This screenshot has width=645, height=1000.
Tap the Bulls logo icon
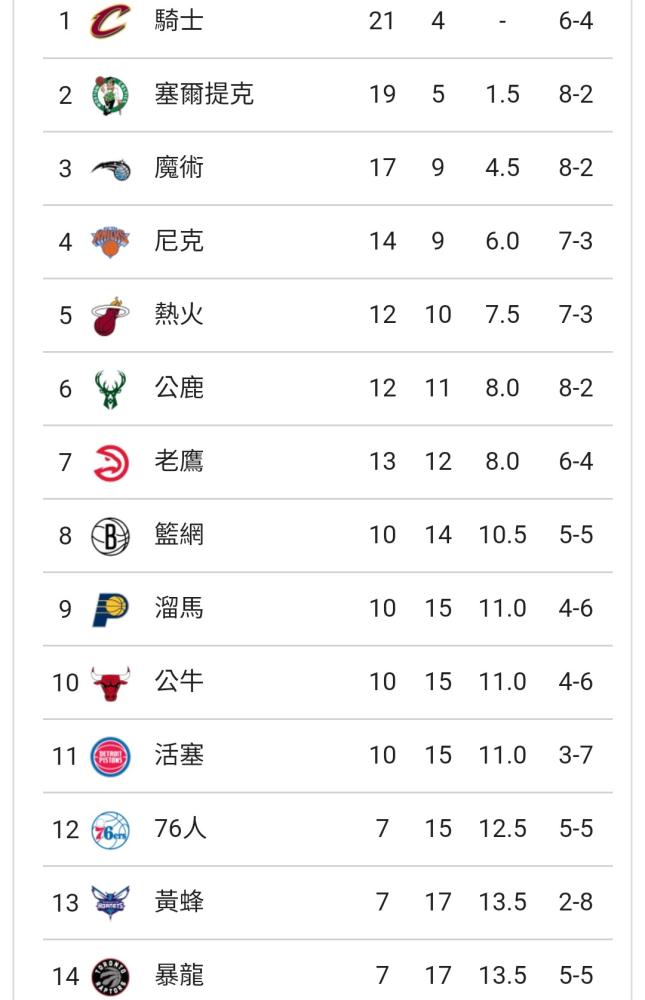point(110,683)
